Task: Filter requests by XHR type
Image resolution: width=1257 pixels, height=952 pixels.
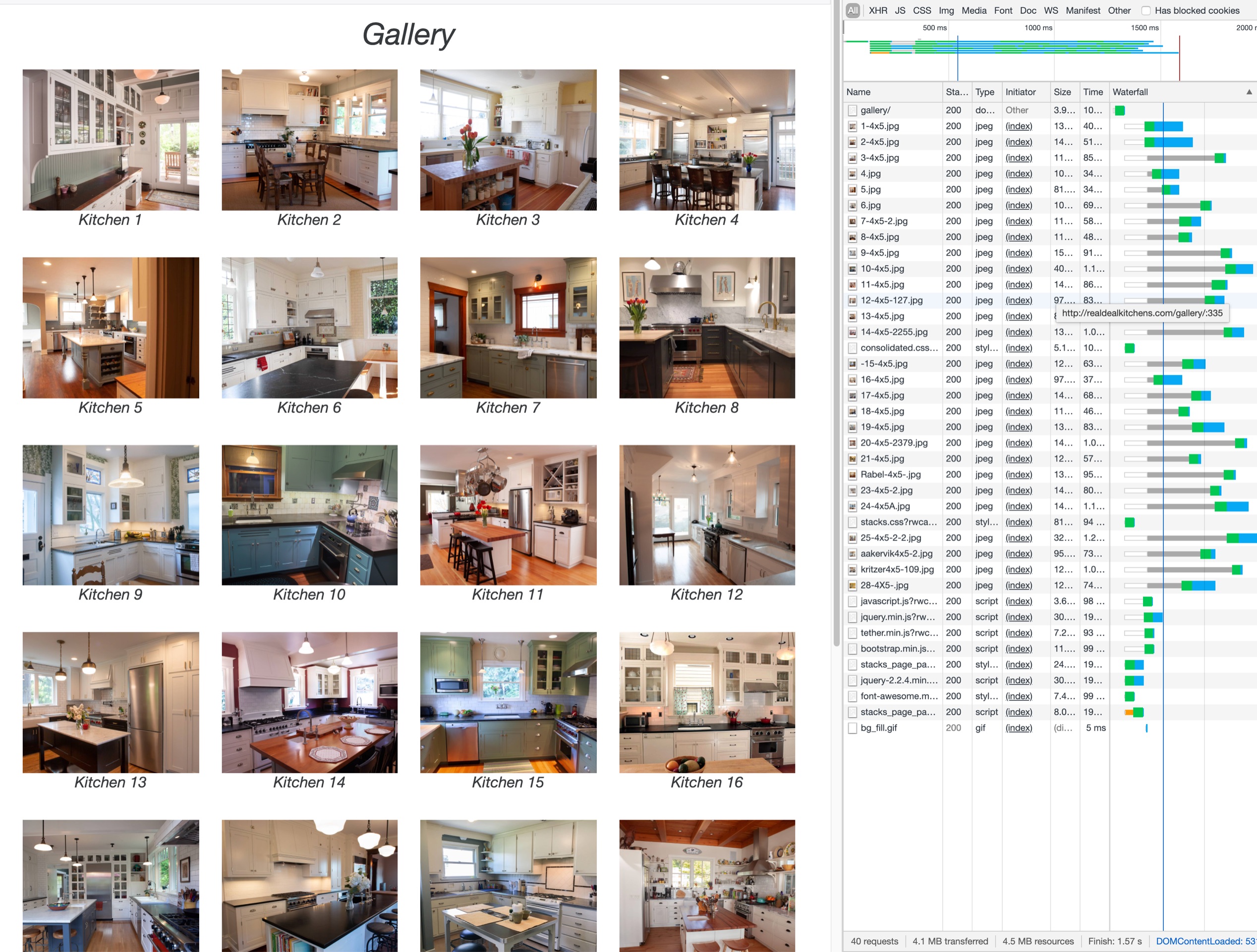Action: (877, 10)
